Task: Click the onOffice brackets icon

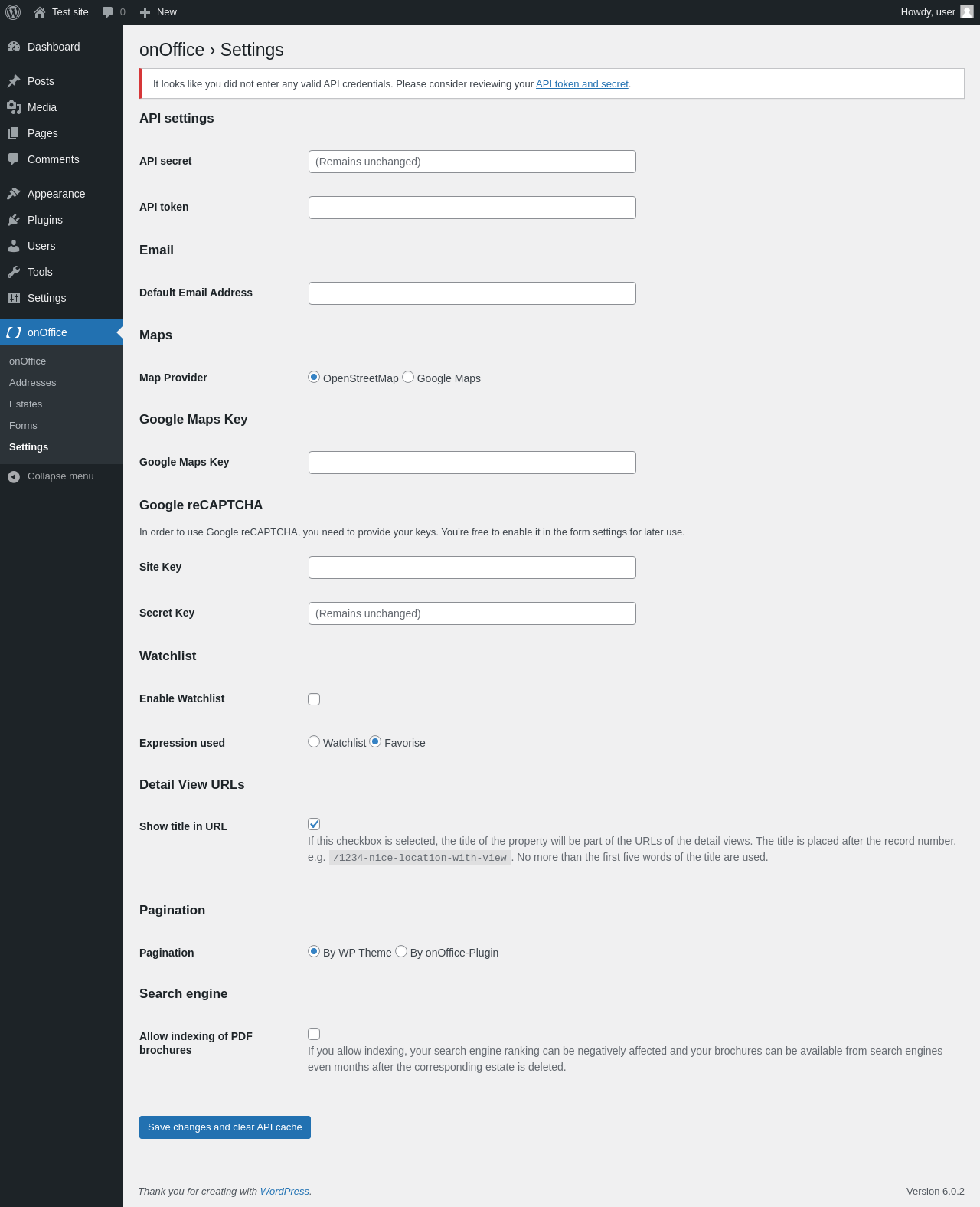Action: [x=14, y=332]
